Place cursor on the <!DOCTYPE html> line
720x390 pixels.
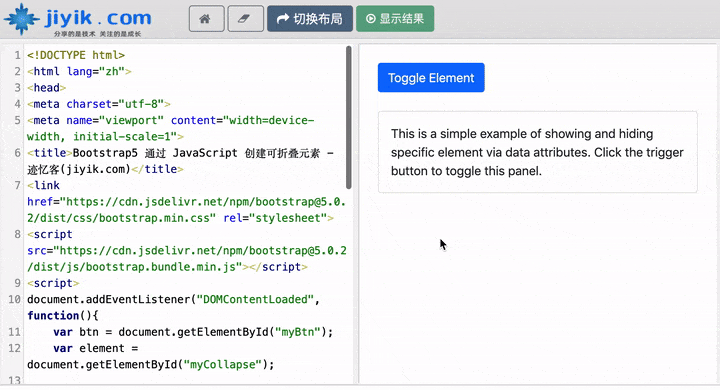(76, 55)
